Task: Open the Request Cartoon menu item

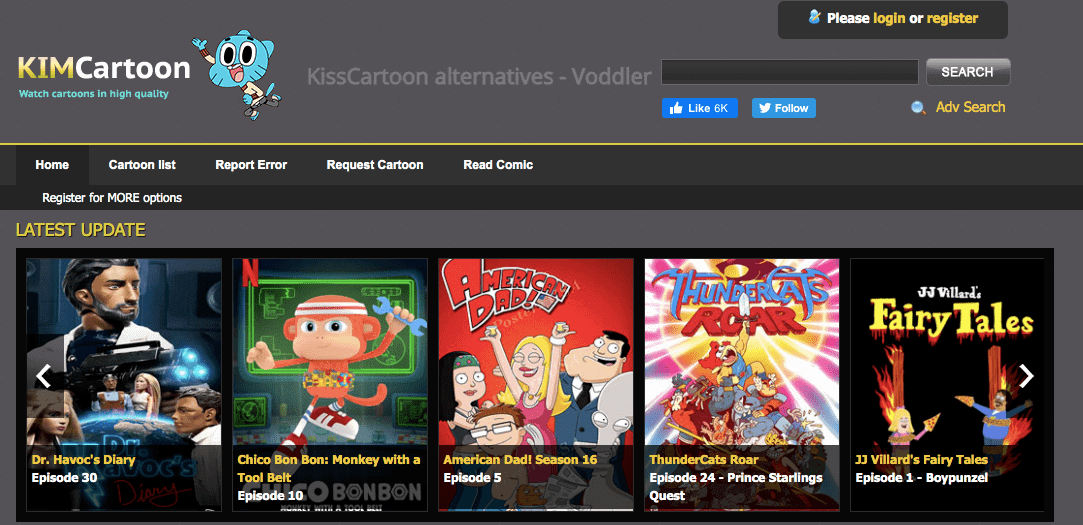Action: pyautogui.click(x=375, y=165)
